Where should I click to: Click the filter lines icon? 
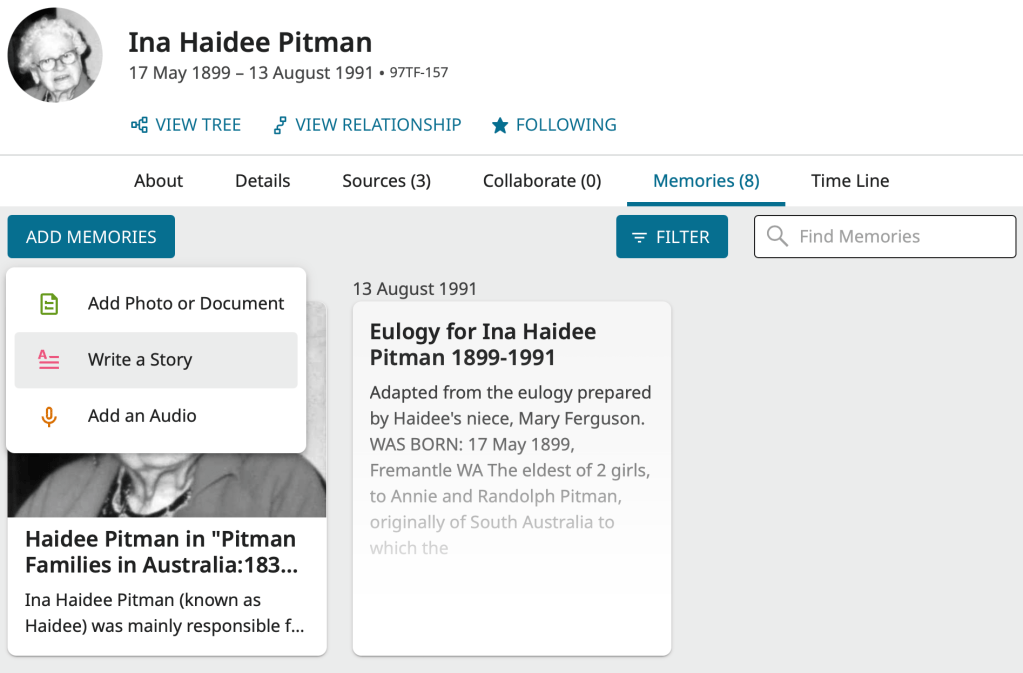click(x=639, y=237)
